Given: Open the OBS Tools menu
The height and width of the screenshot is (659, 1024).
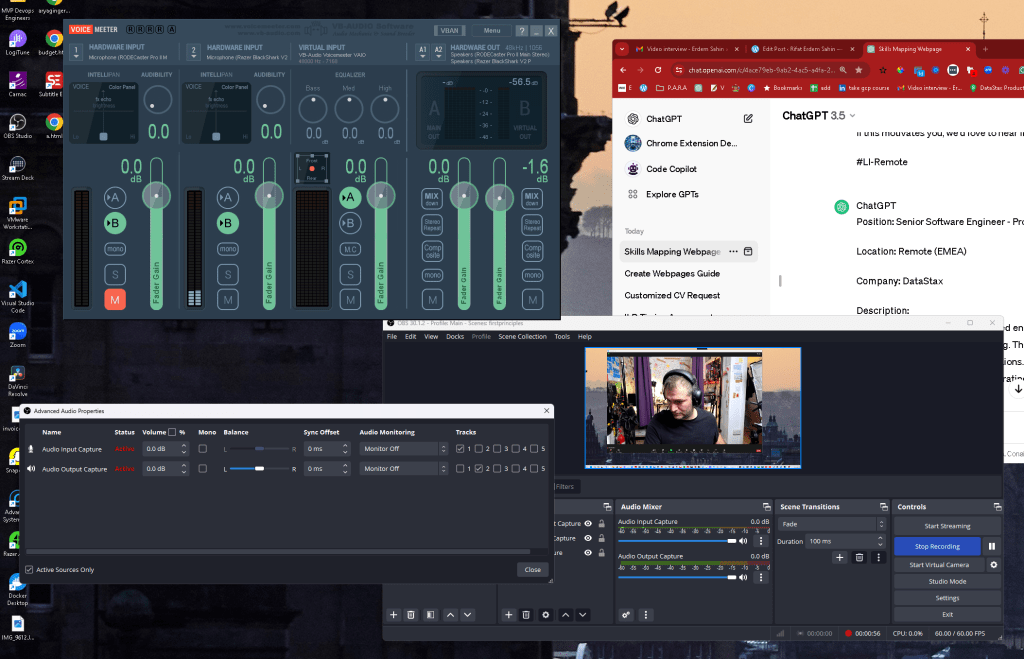Looking at the screenshot, I should tap(562, 336).
